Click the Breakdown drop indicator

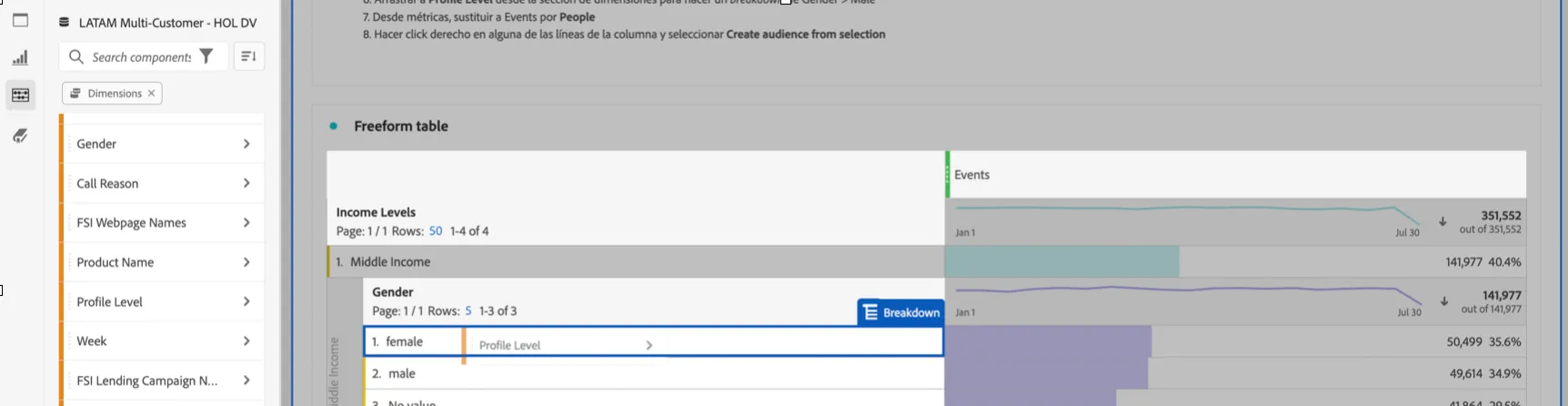click(900, 312)
